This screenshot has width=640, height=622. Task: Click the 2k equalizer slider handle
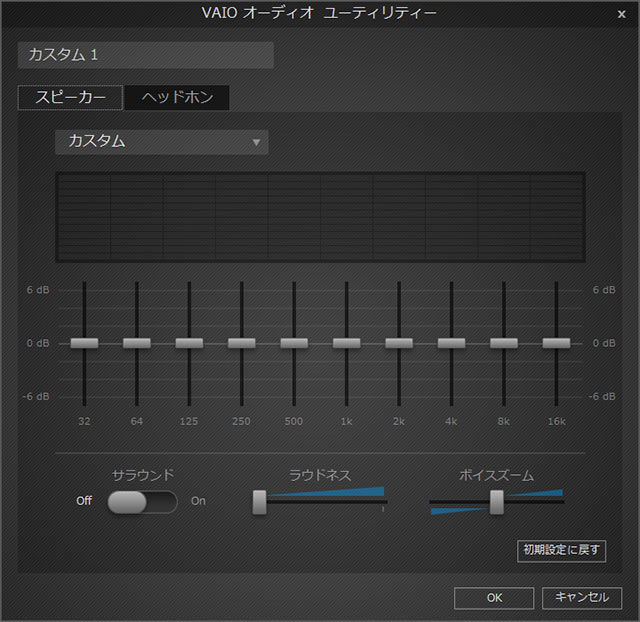pos(399,343)
